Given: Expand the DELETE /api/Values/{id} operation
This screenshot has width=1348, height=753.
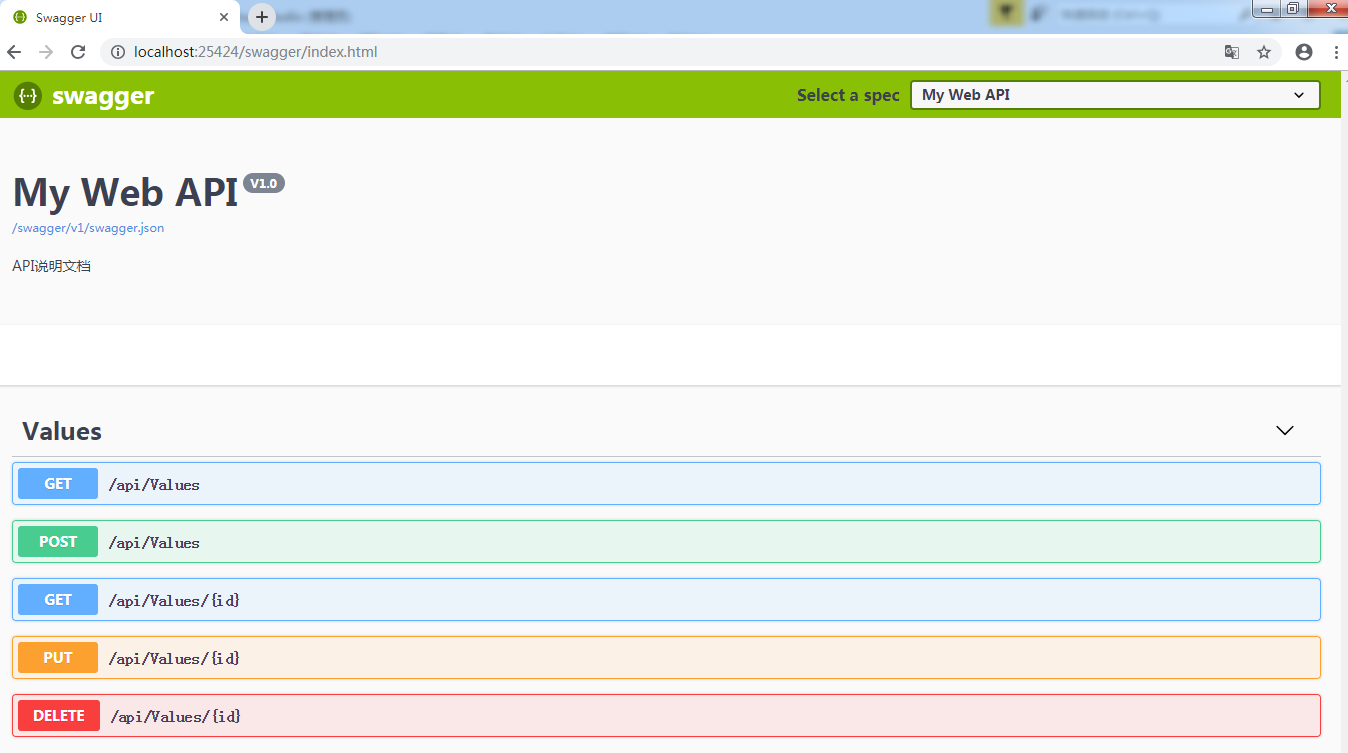Looking at the screenshot, I should pyautogui.click(x=666, y=716).
